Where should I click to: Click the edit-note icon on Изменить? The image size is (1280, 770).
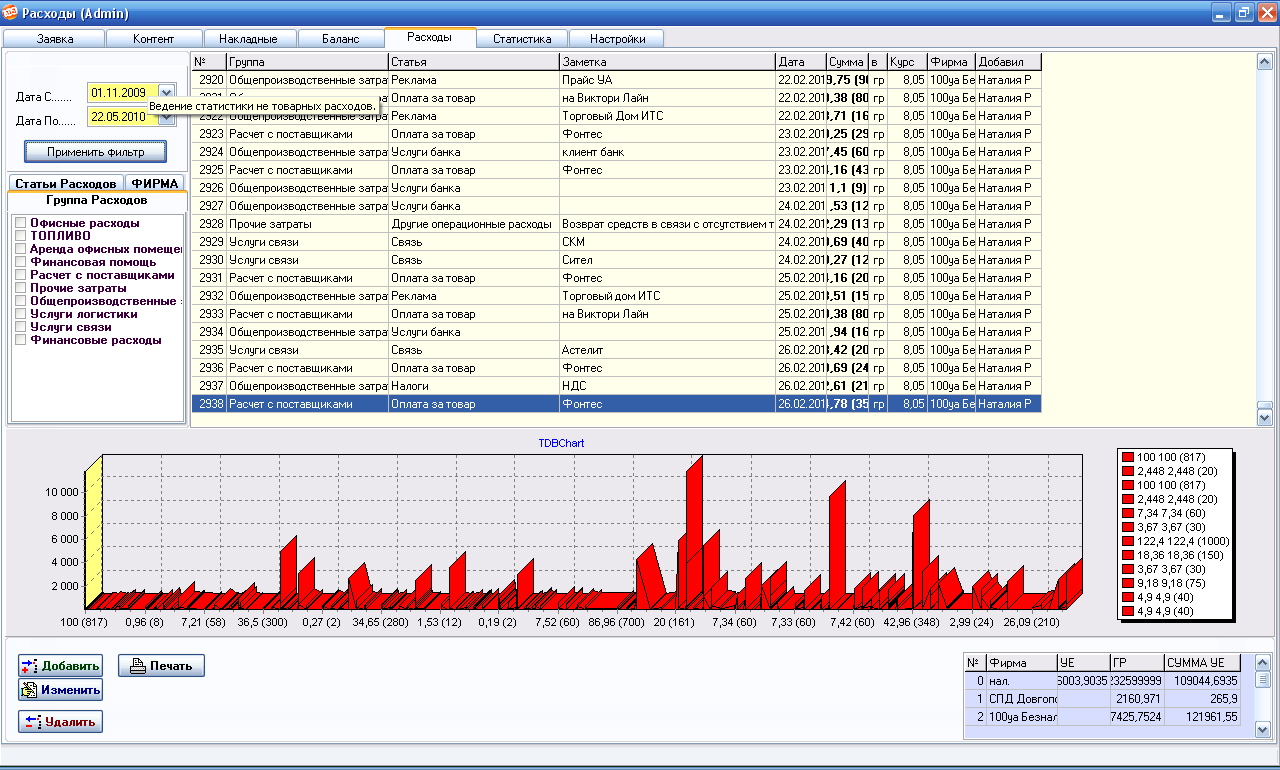click(x=30, y=690)
